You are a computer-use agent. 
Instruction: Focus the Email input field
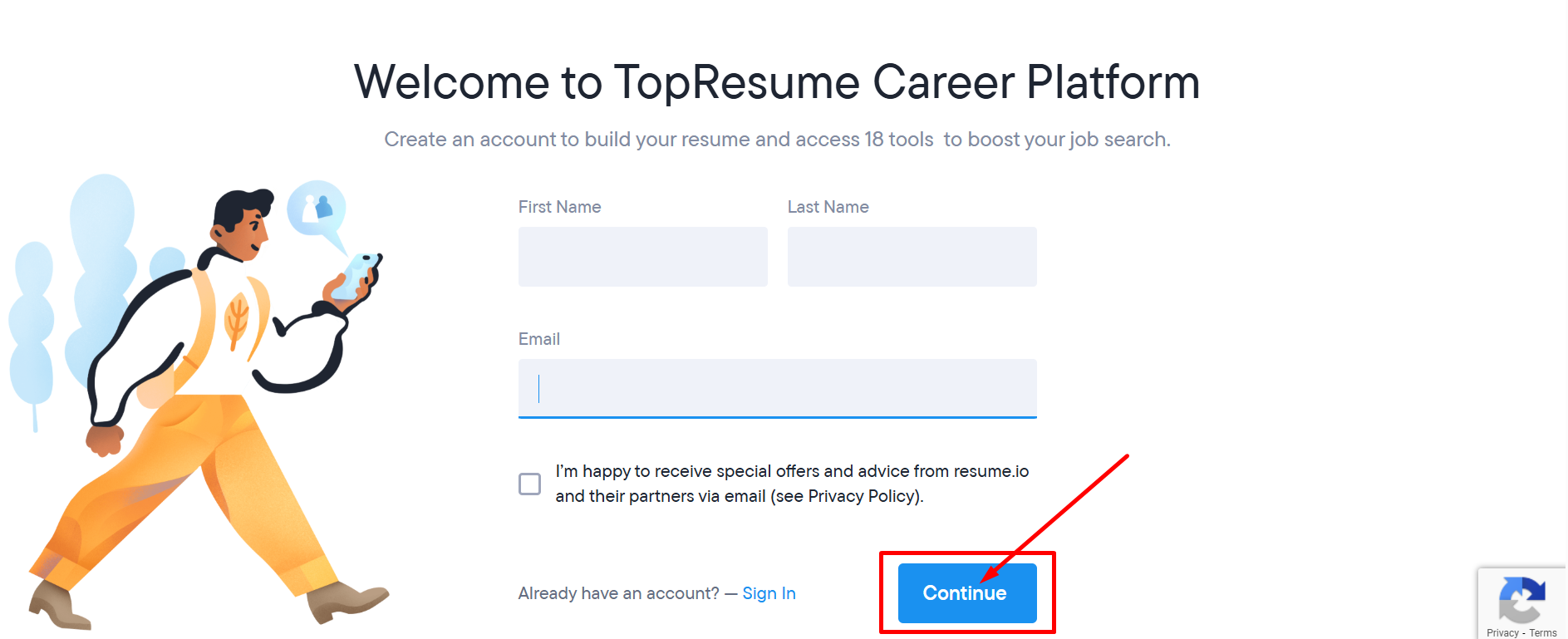[777, 388]
